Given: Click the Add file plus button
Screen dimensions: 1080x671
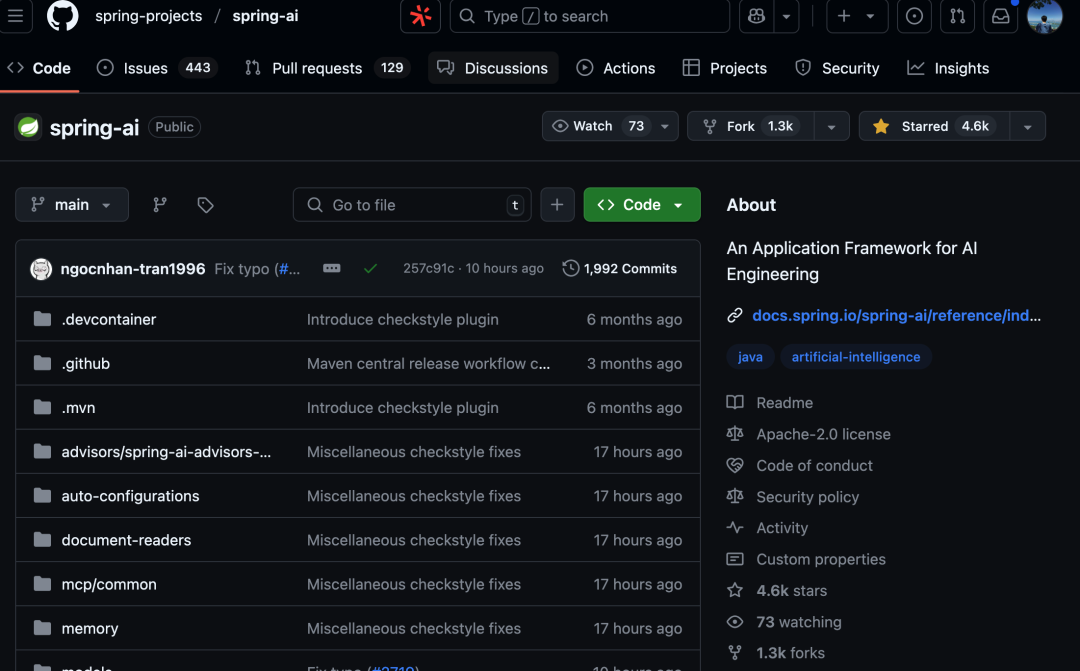Looking at the screenshot, I should 557,205.
